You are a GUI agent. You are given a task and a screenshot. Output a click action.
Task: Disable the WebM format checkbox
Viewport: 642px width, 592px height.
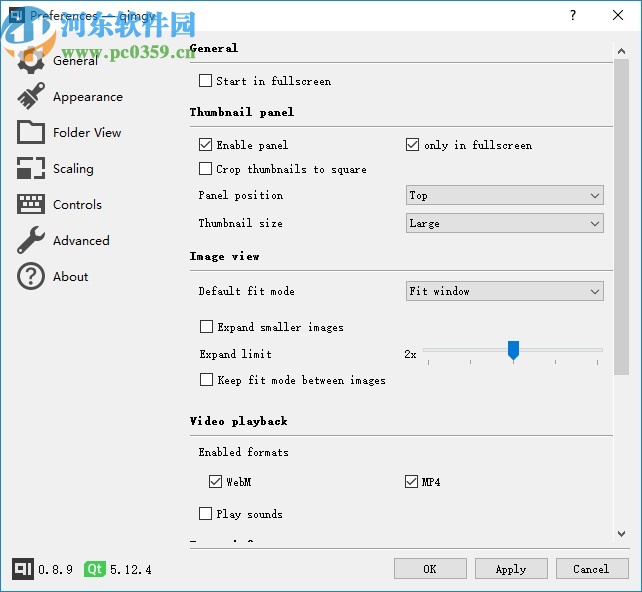pyautogui.click(x=215, y=481)
